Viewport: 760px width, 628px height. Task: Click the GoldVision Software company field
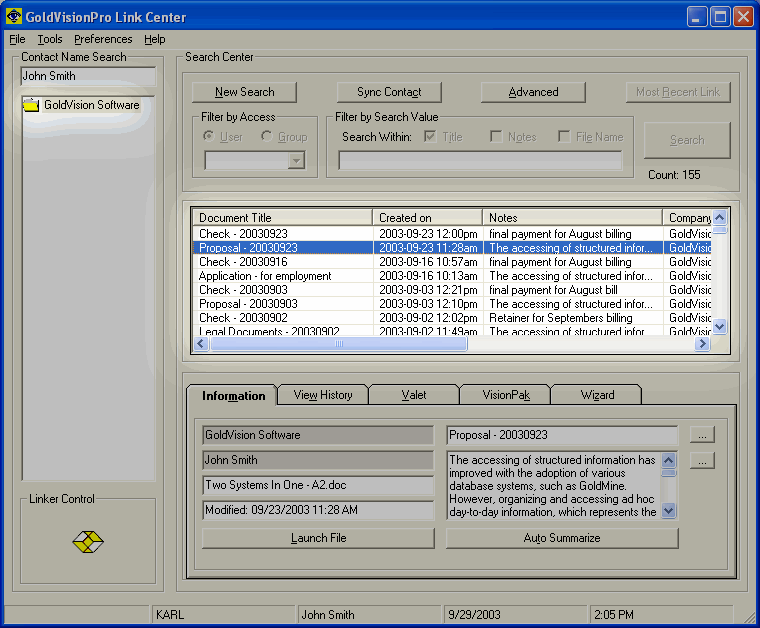pyautogui.click(x=318, y=435)
